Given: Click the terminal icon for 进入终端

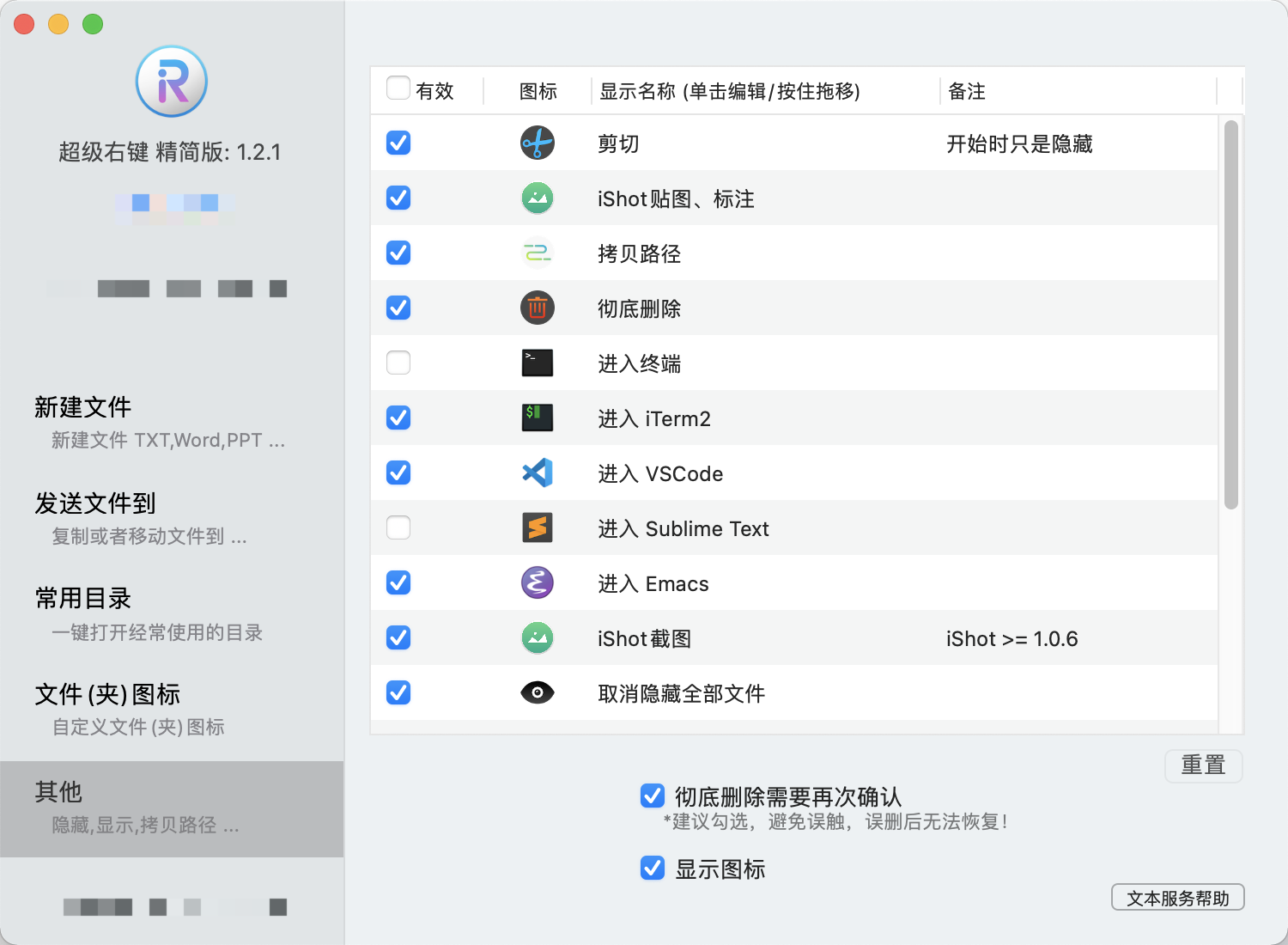Looking at the screenshot, I should point(538,363).
